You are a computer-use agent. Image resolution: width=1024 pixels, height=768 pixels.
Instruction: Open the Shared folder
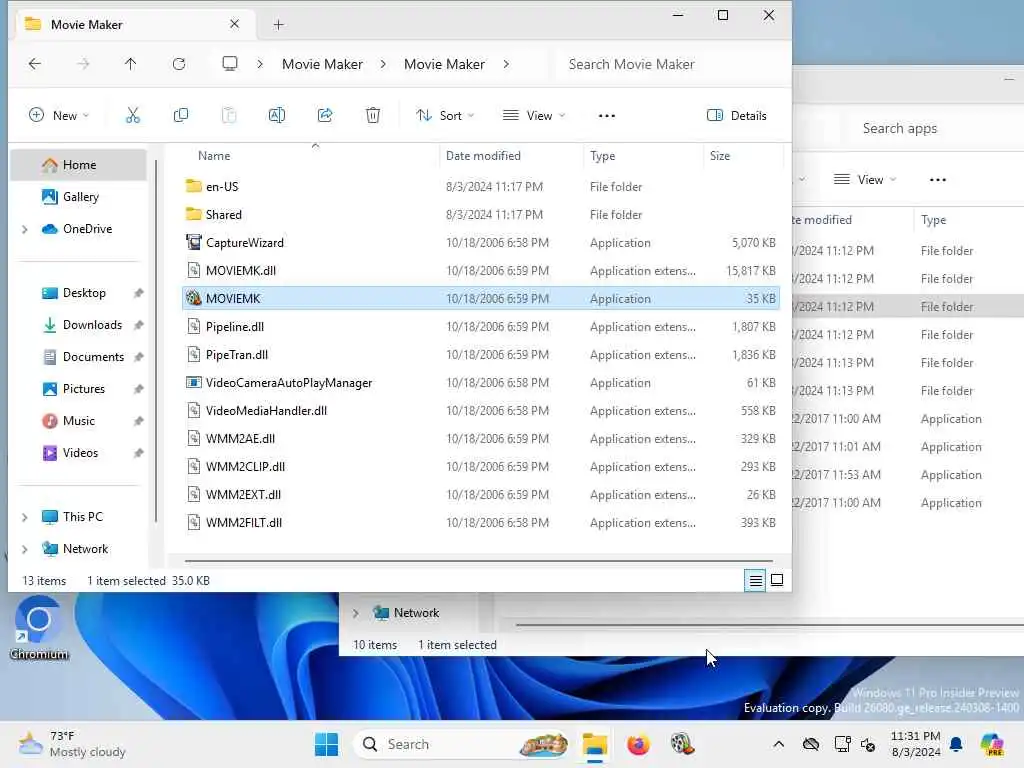click(x=223, y=215)
